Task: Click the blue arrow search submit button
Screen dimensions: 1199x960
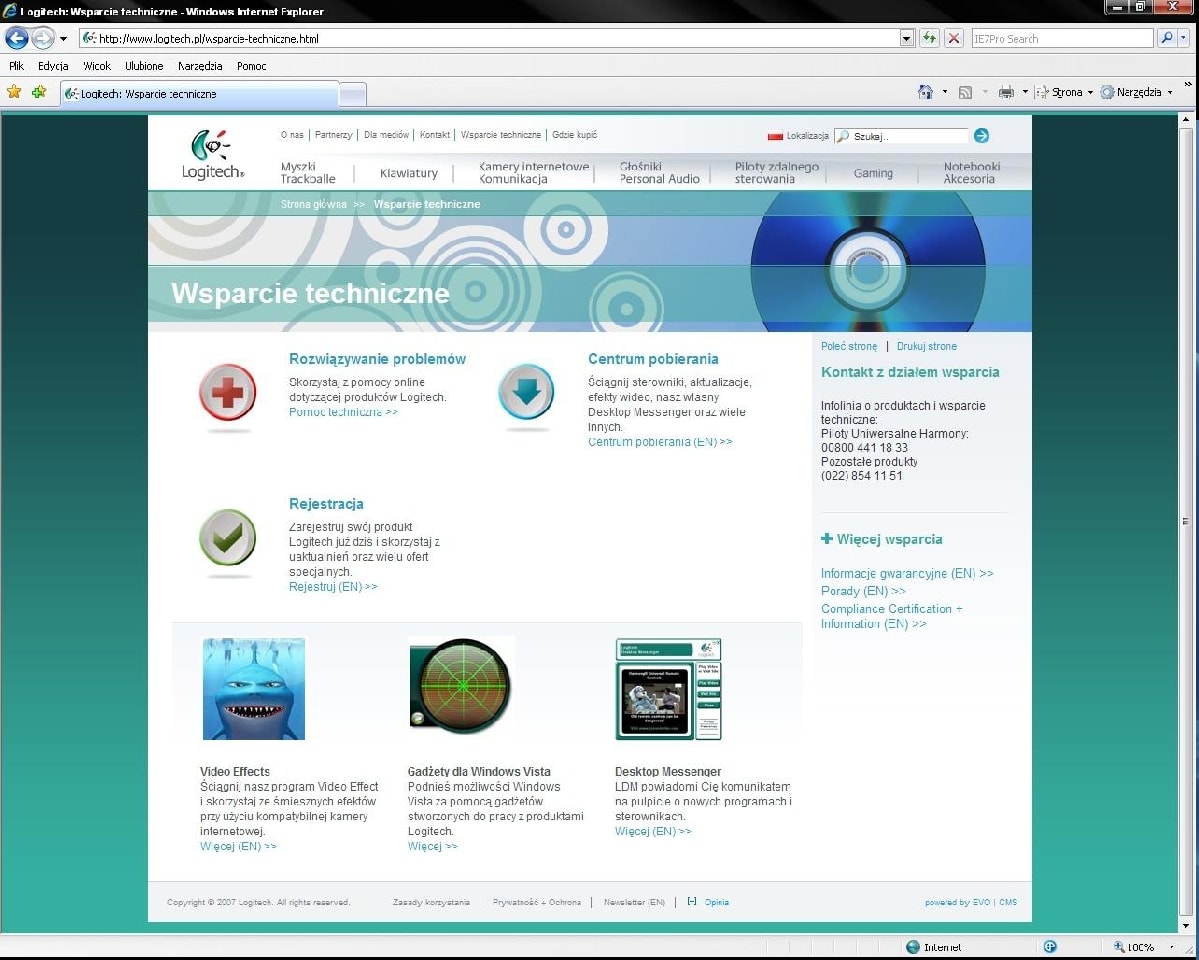Action: click(981, 135)
